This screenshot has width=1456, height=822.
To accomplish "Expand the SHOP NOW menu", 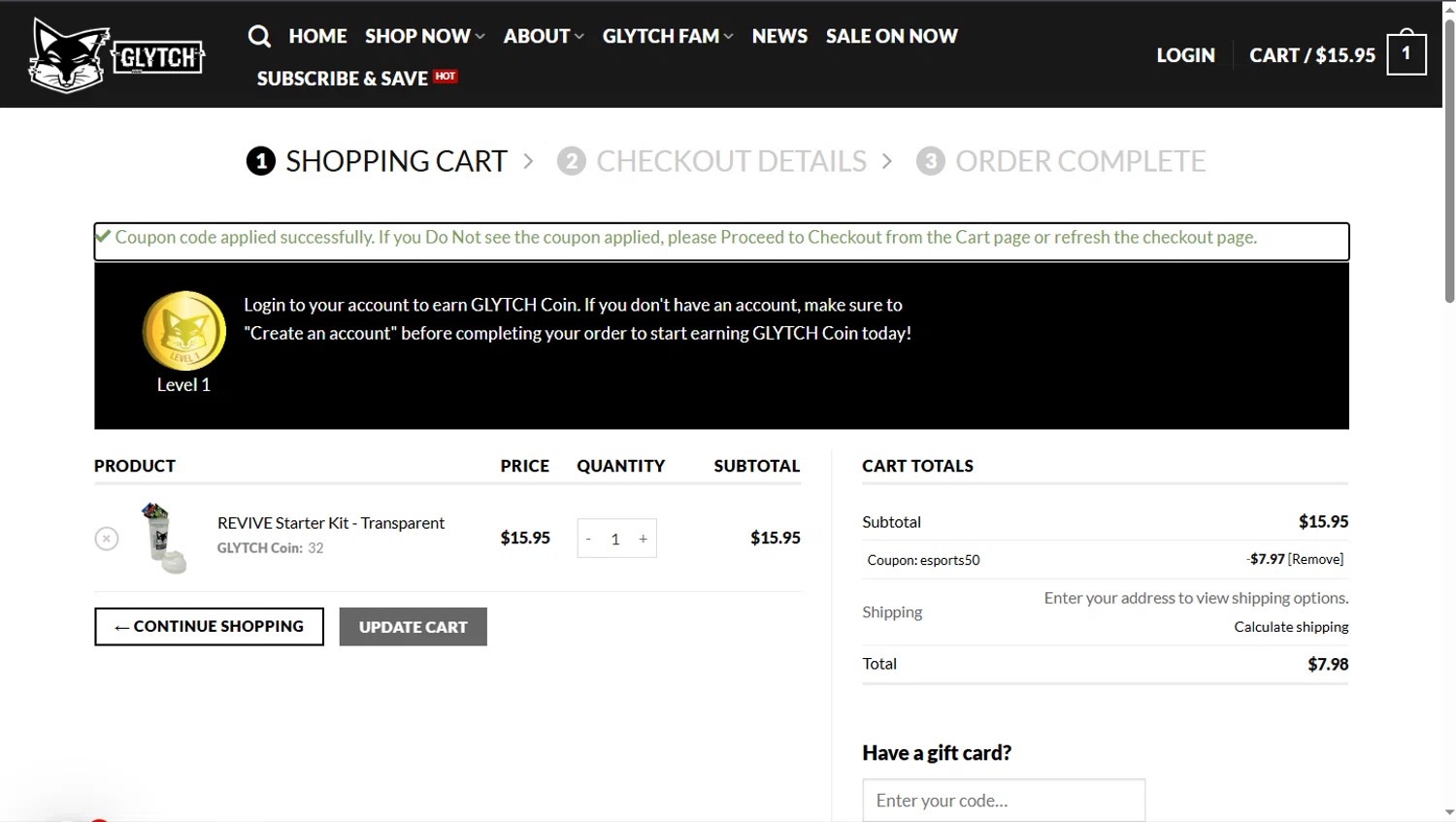I will click(424, 37).
